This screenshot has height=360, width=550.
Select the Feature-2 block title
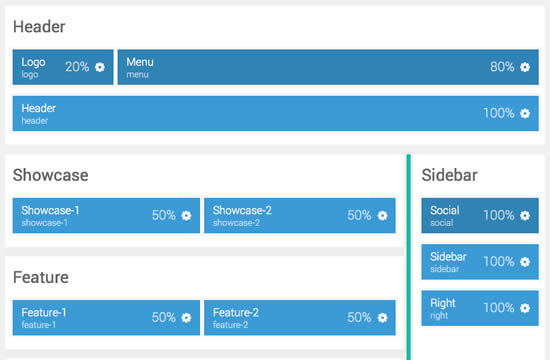tap(236, 312)
